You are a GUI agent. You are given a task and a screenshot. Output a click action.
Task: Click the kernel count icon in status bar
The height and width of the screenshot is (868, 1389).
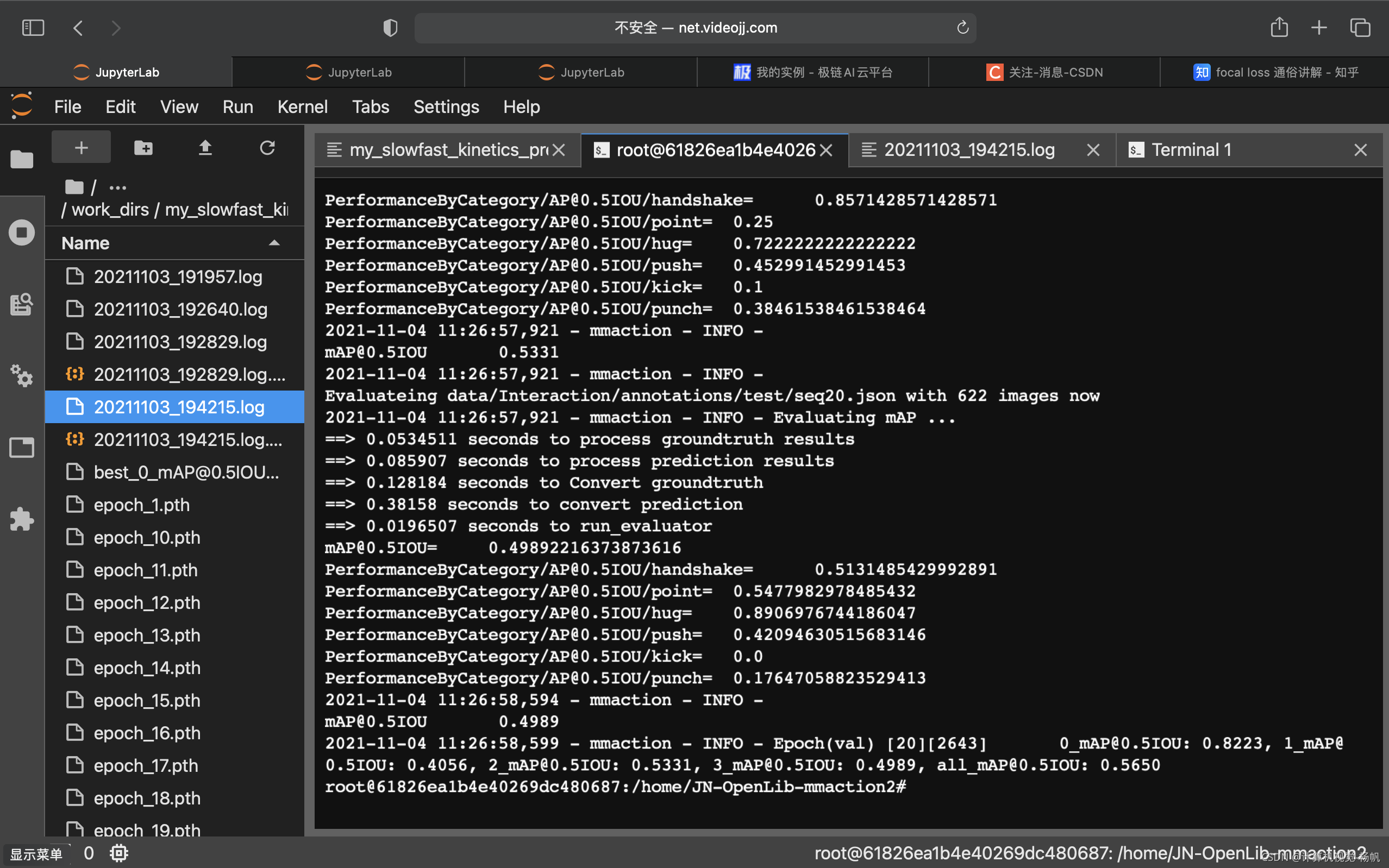(119, 852)
